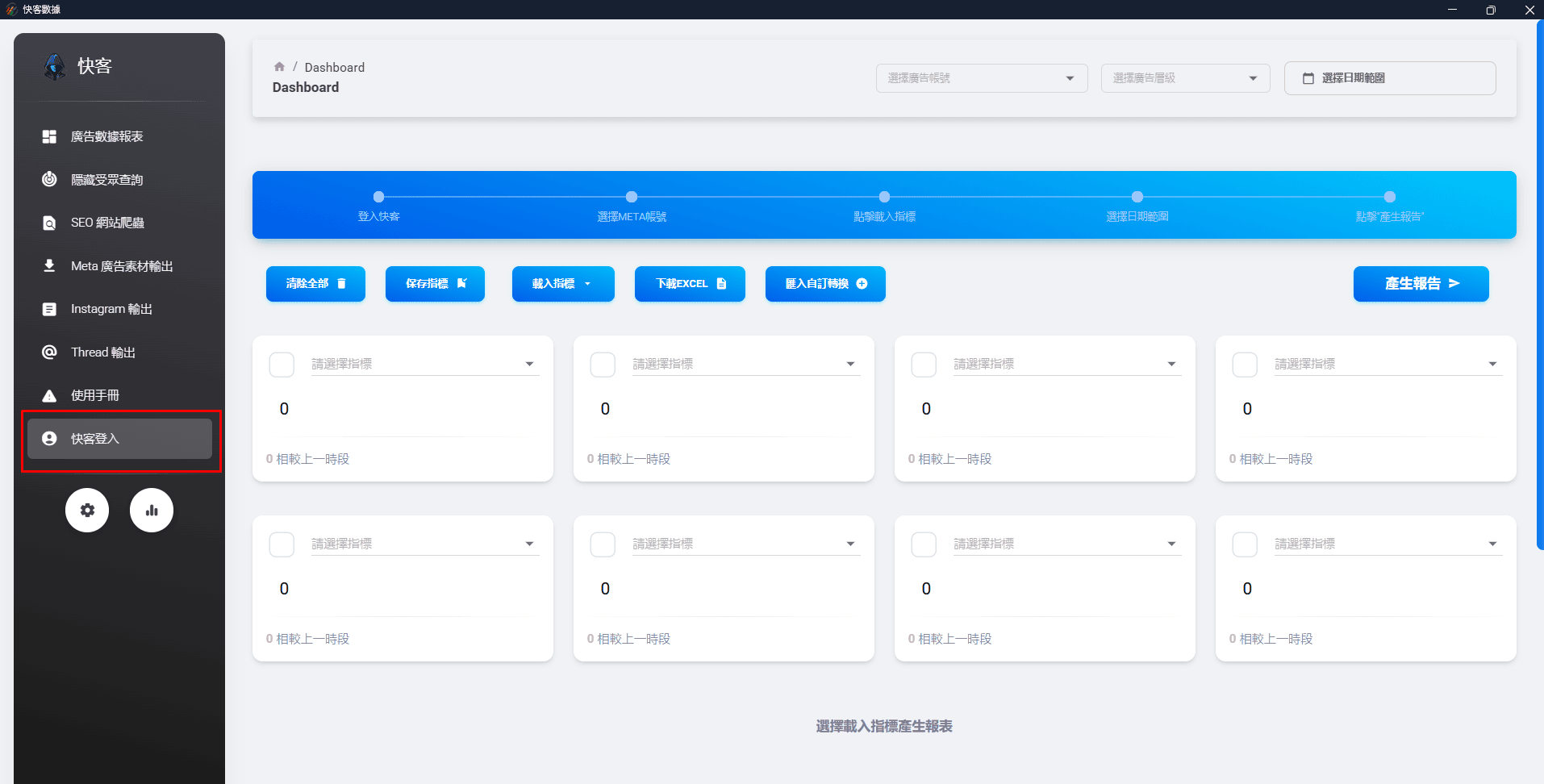Click the 選擇META帳號 step marker
Viewport: 1544px width, 784px height.
[632, 197]
